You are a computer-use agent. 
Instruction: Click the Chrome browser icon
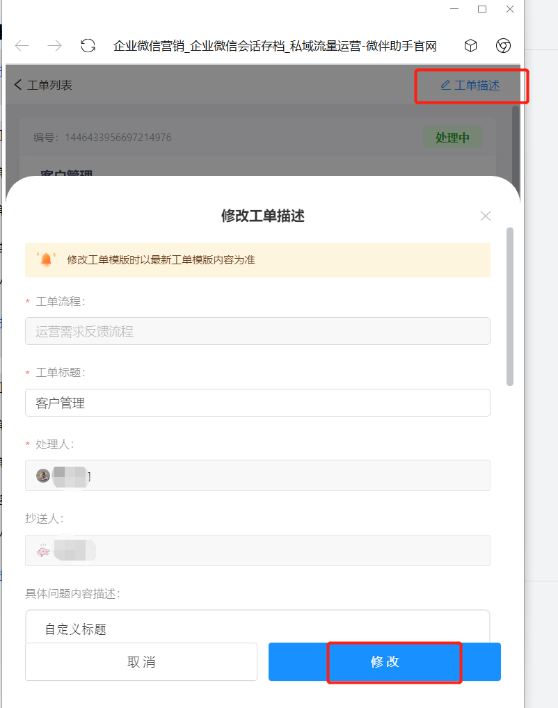[x=503, y=45]
